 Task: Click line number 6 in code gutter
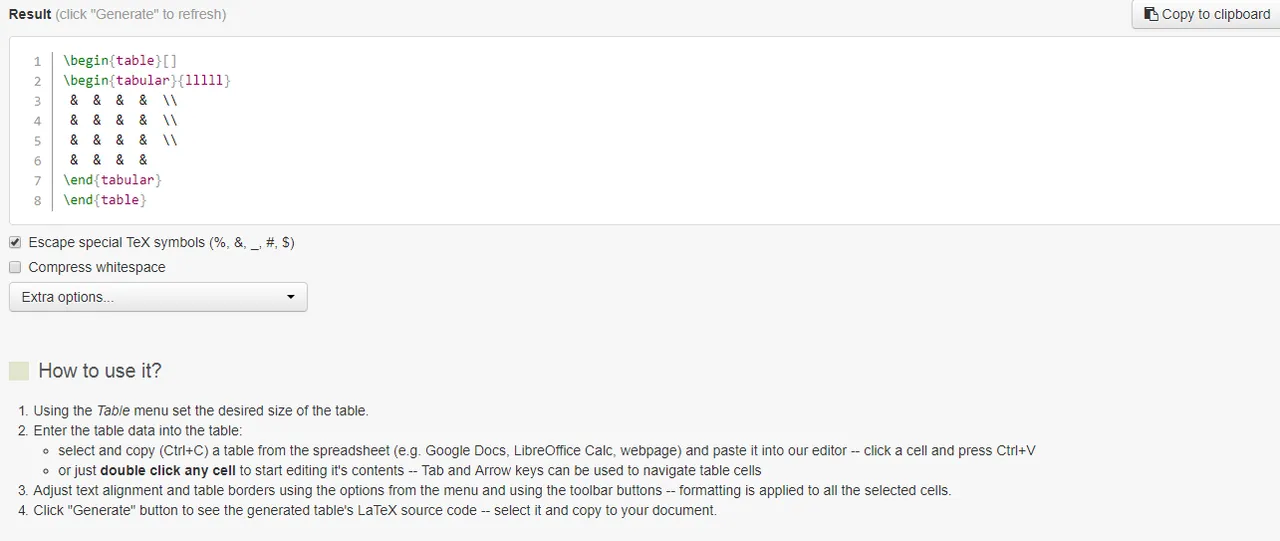click(x=38, y=161)
